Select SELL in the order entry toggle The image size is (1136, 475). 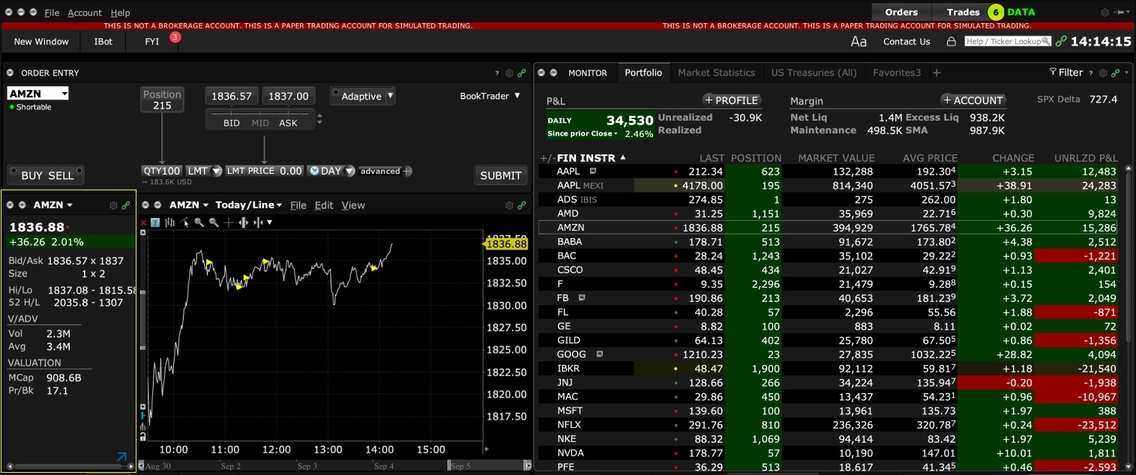(x=61, y=175)
